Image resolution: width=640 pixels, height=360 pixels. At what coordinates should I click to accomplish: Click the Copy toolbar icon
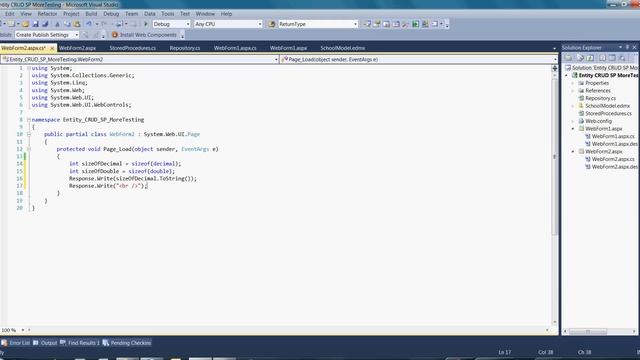[x=67, y=24]
